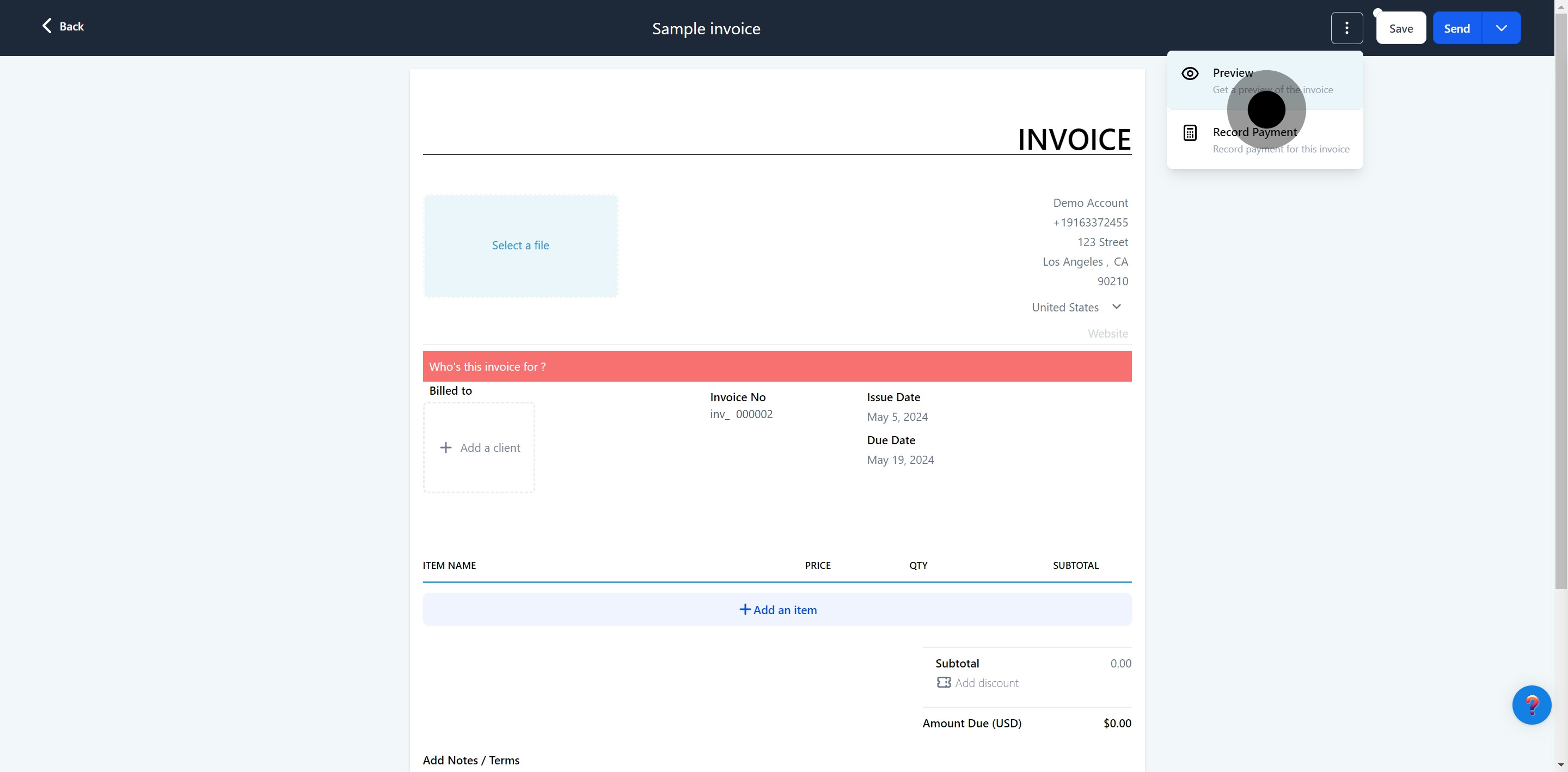Open the United States country dropdown
Image resolution: width=1568 pixels, height=772 pixels.
pyautogui.click(x=1076, y=308)
